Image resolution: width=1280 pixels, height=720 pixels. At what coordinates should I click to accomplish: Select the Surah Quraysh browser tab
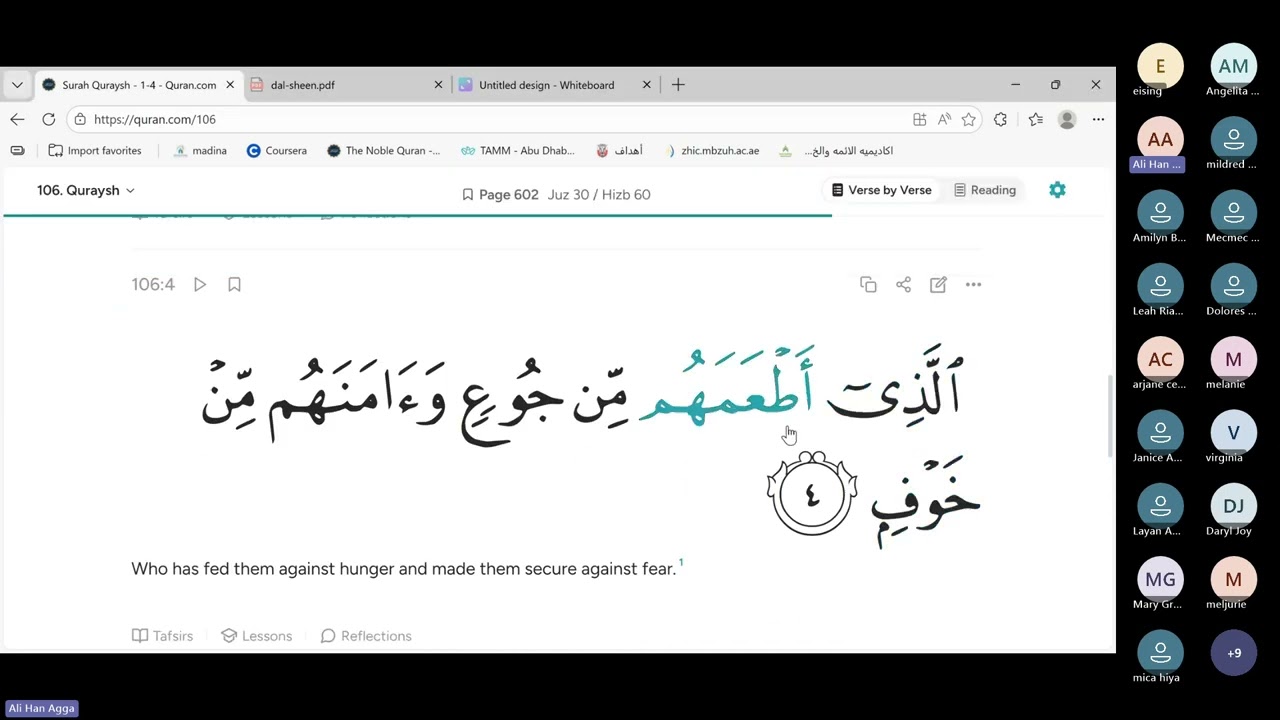[137, 85]
